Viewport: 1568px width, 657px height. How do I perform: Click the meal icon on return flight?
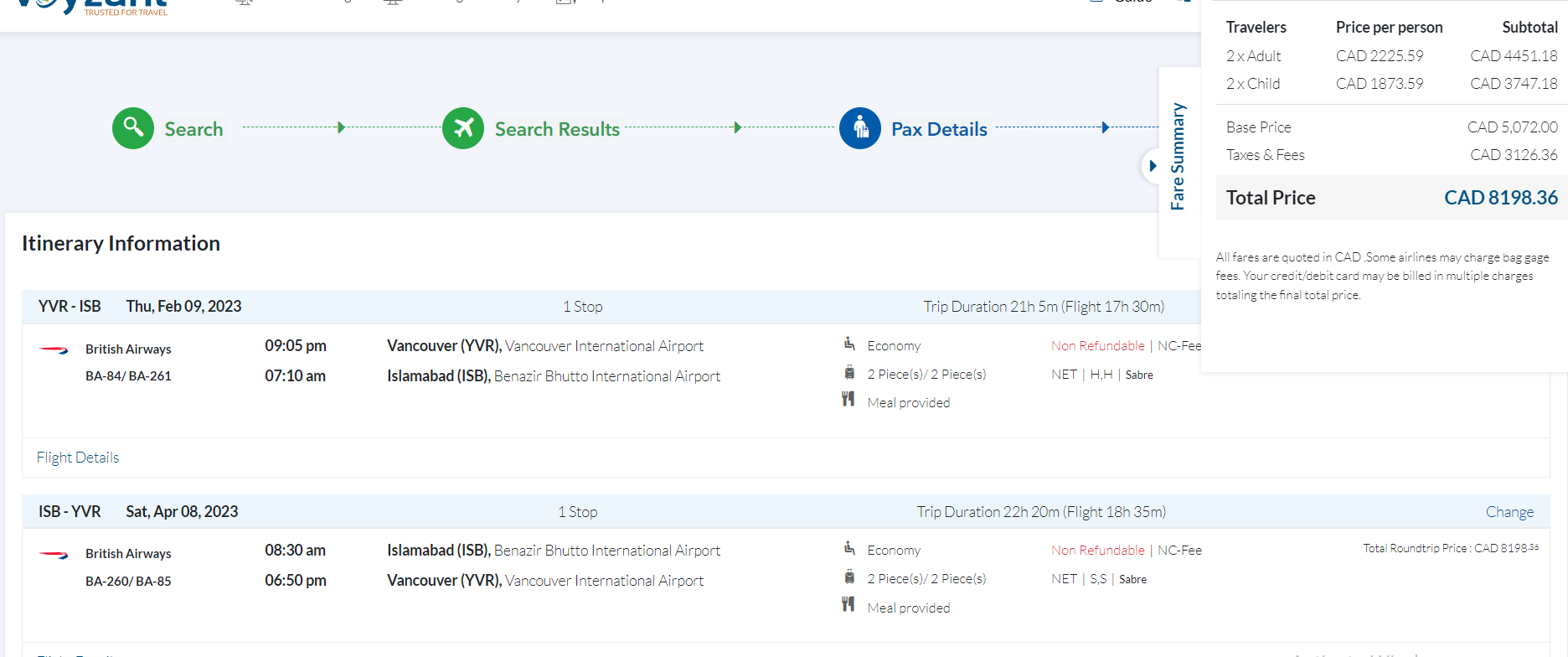[848, 606]
